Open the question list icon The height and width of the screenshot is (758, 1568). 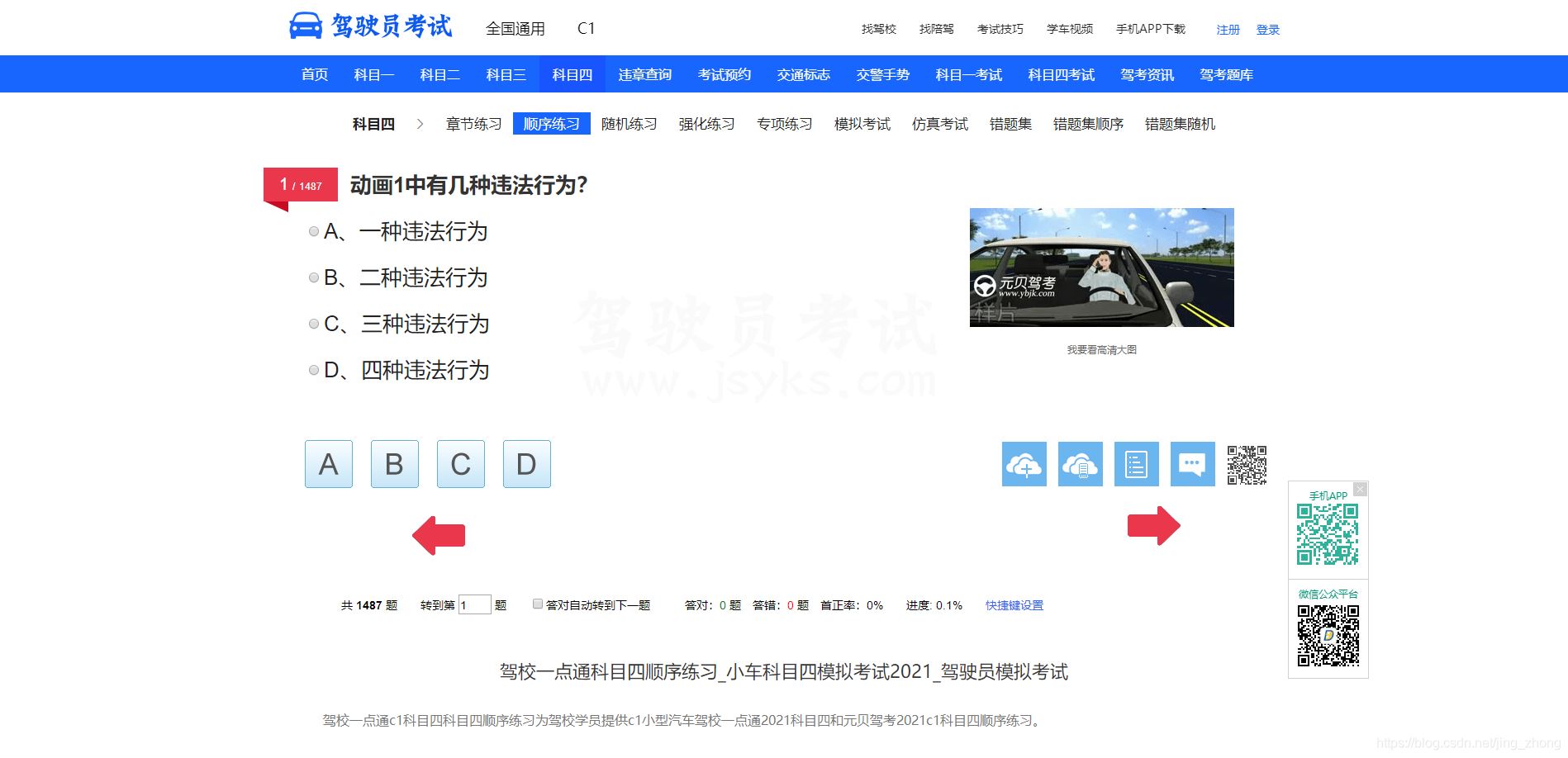point(1137,464)
